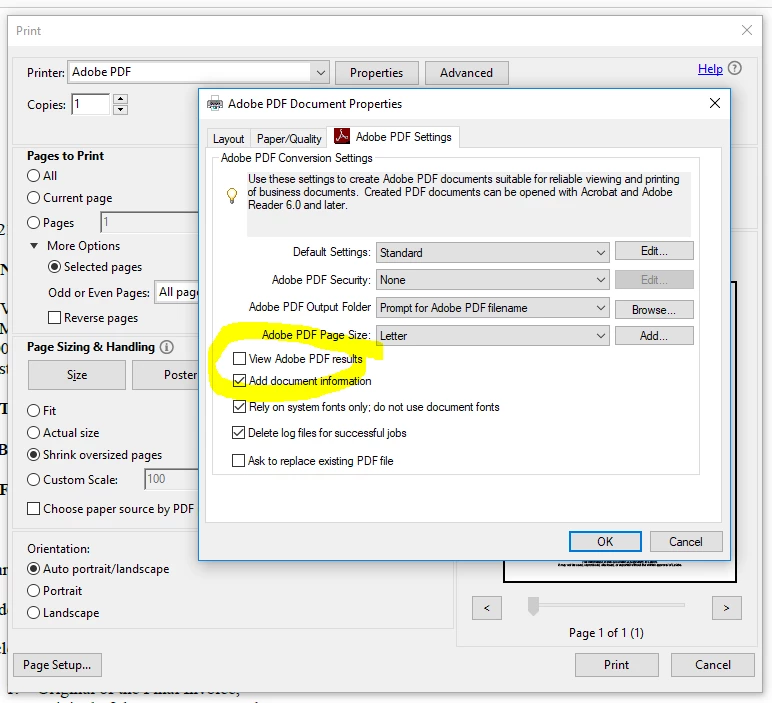This screenshot has height=703, width=772.
Task: Open Default Settings dropdown showing Standard
Action: point(492,253)
